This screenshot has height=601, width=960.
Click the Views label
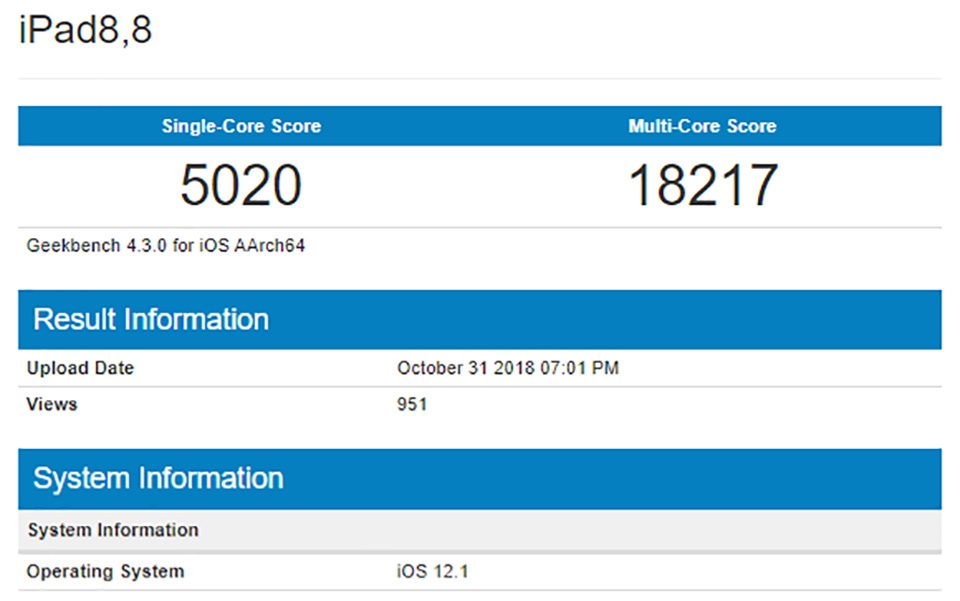click(52, 405)
